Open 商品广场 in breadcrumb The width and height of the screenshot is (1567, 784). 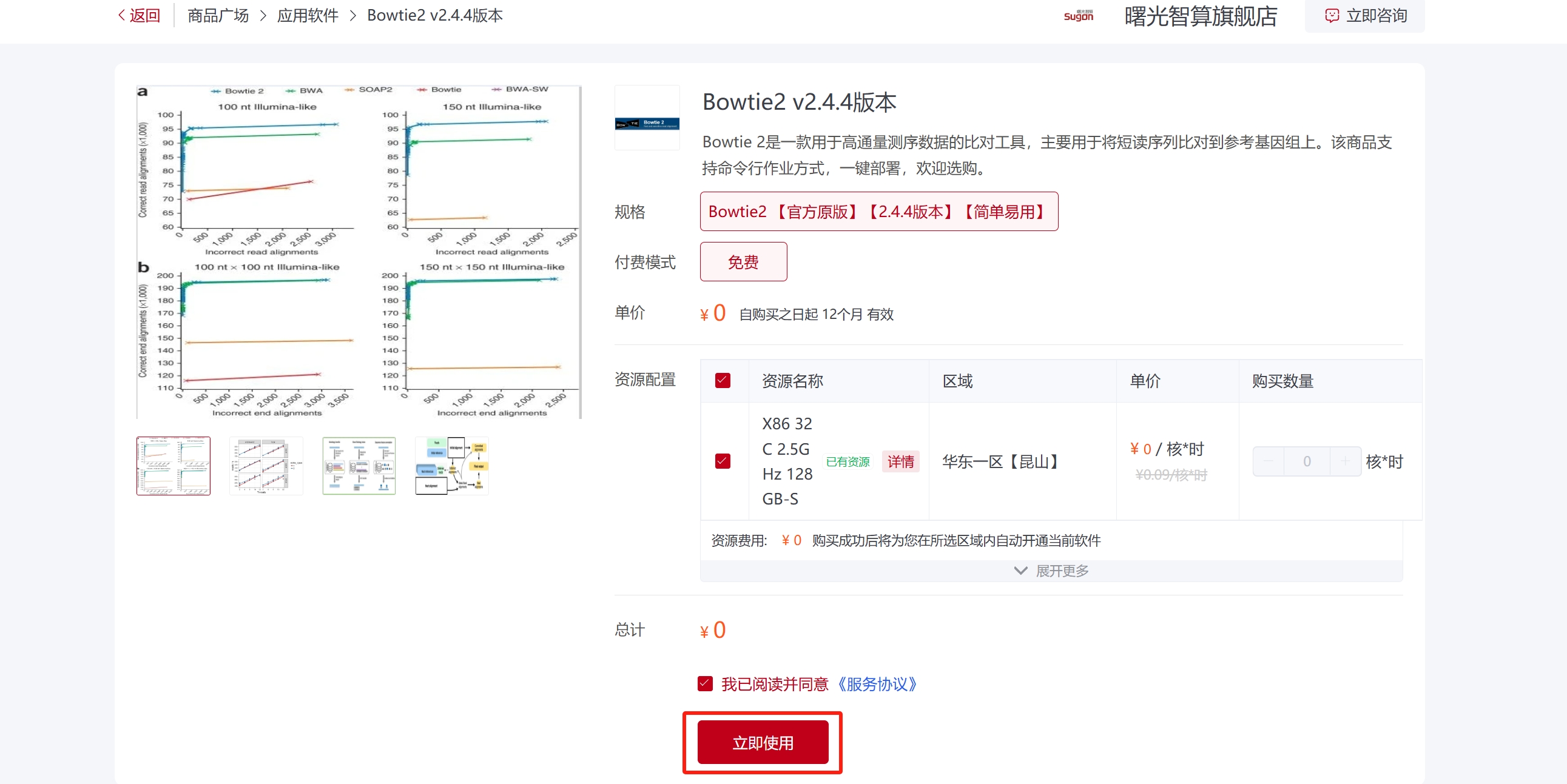tap(218, 15)
